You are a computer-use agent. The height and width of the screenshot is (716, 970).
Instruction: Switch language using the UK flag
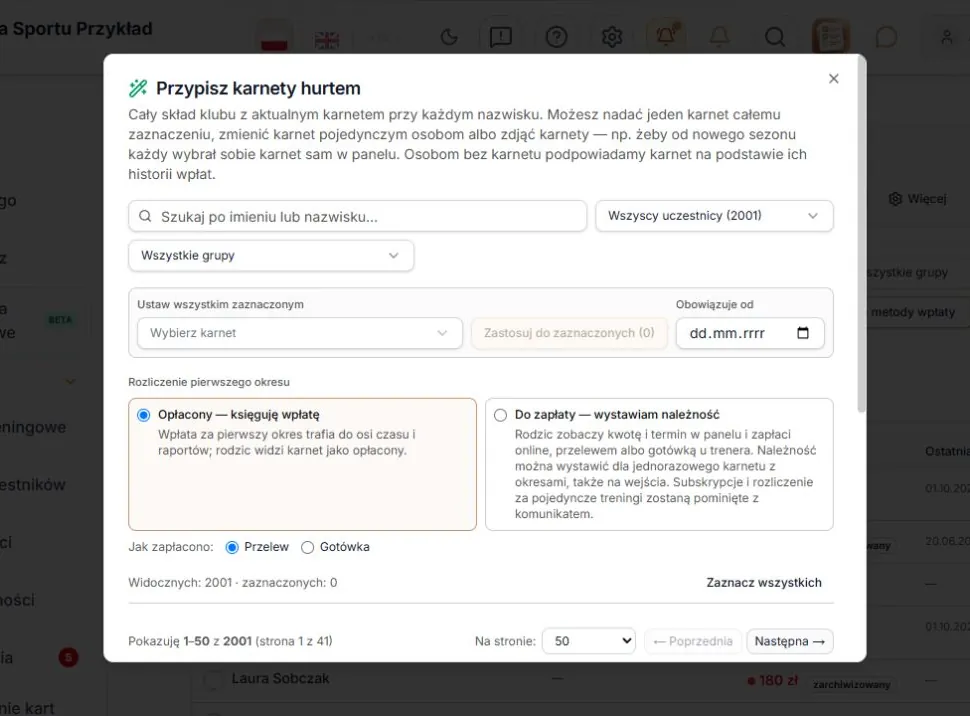click(x=327, y=40)
